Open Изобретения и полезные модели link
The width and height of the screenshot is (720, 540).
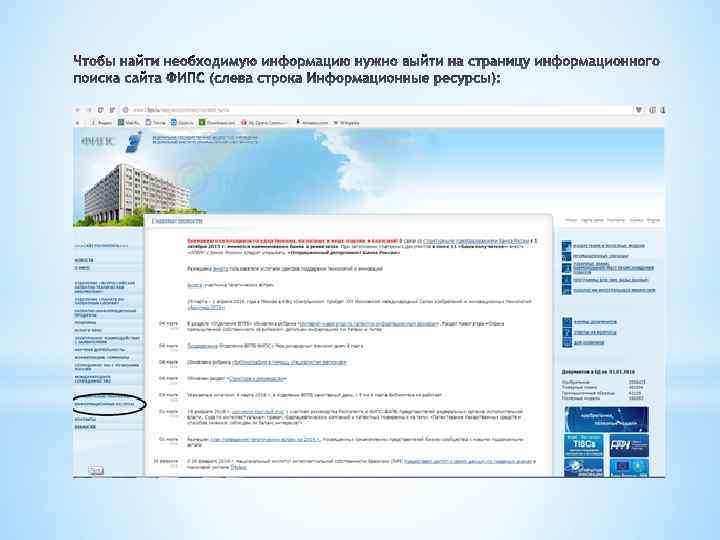point(609,246)
